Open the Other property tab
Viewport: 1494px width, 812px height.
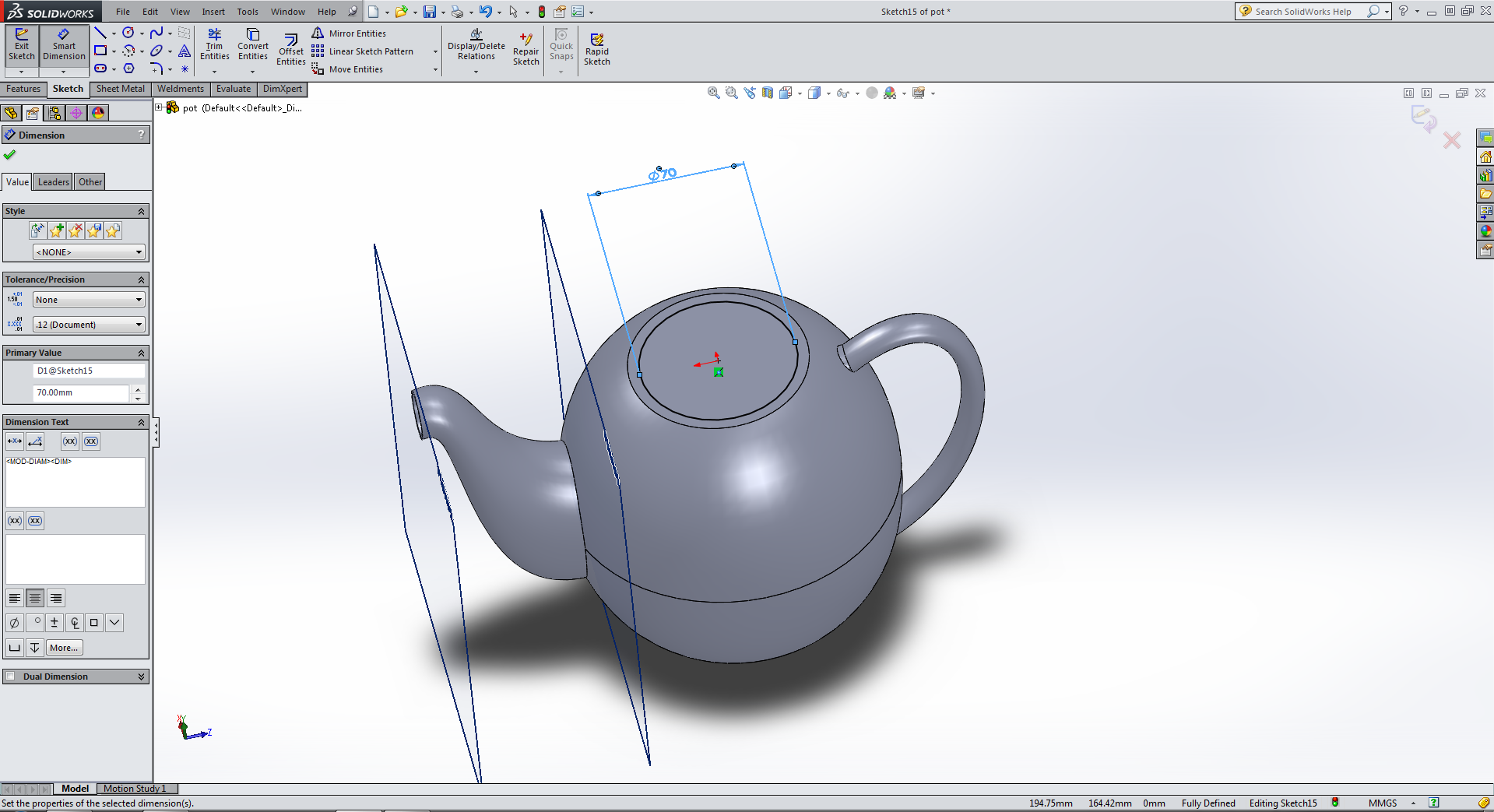coord(90,182)
